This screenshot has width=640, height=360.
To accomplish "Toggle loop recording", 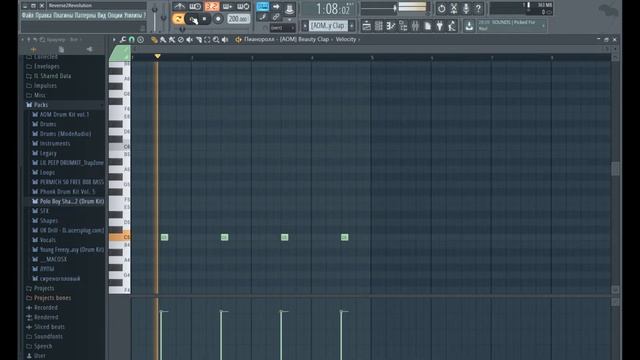I will click(243, 7).
